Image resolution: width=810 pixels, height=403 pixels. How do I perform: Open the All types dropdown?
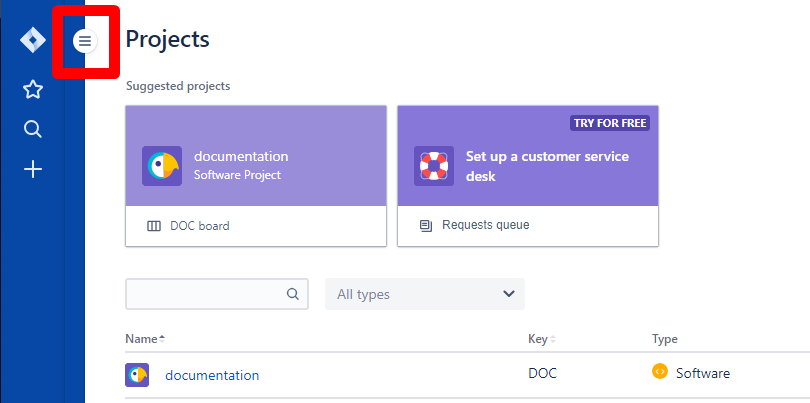click(x=425, y=294)
